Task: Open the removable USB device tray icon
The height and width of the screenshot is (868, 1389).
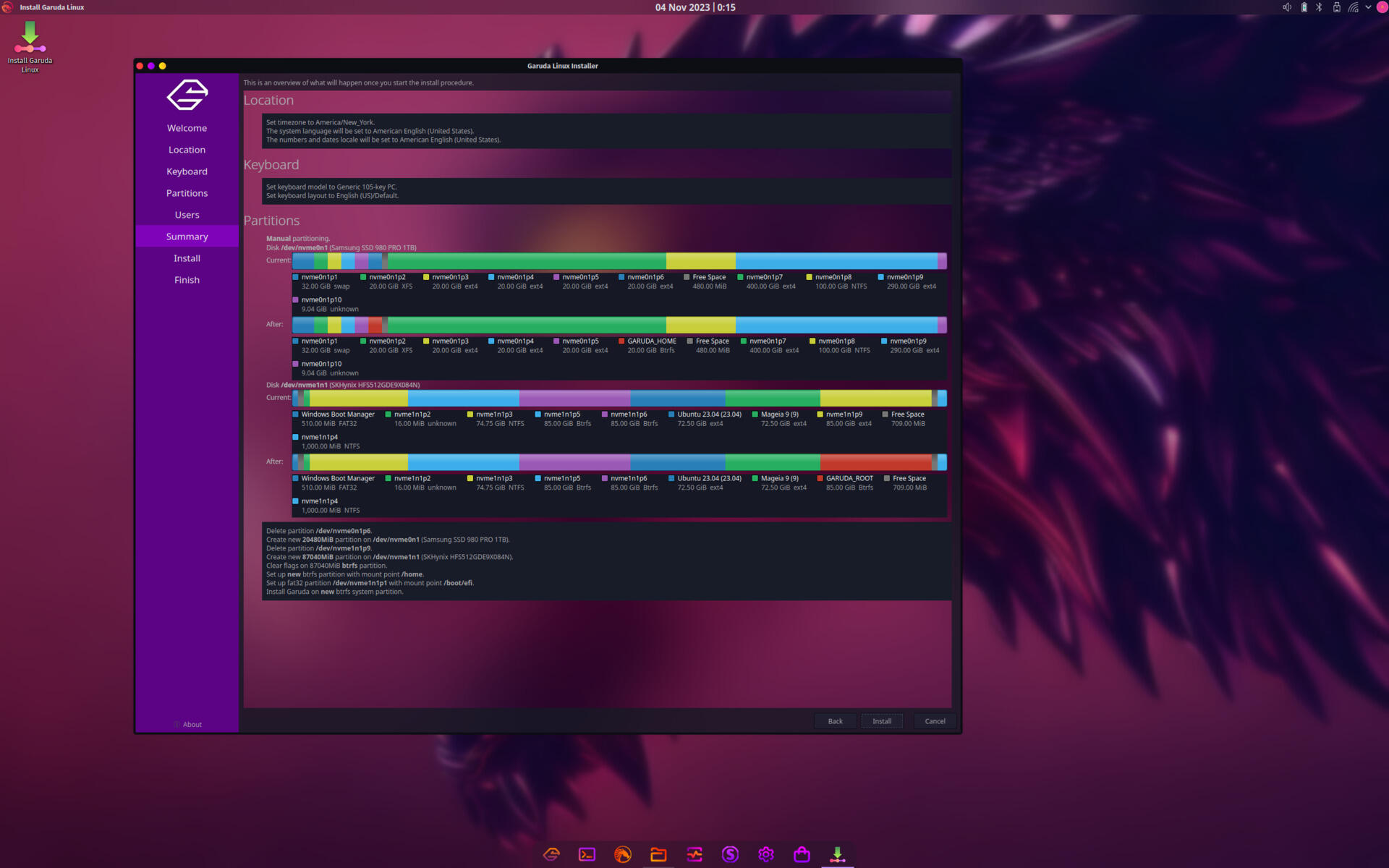Action: tap(1336, 7)
